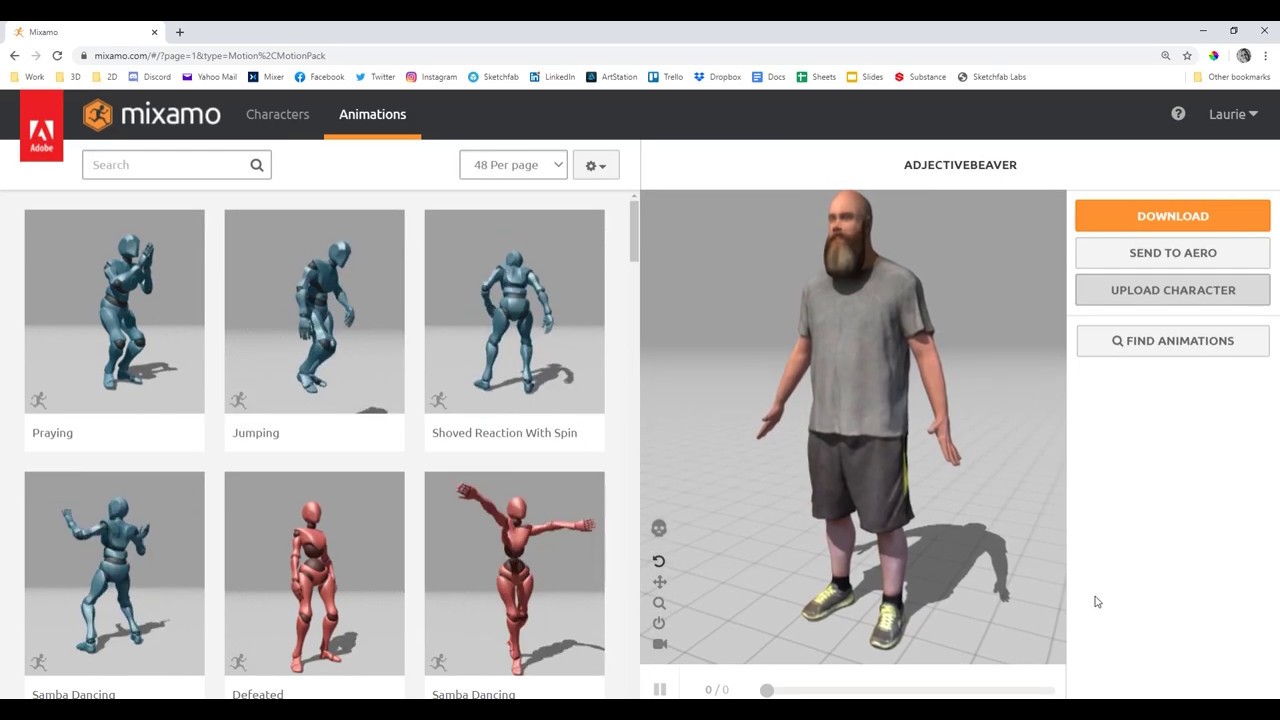Screen dimensions: 1280x720
Task: Open the Work bookmarks folder
Action: (27, 77)
